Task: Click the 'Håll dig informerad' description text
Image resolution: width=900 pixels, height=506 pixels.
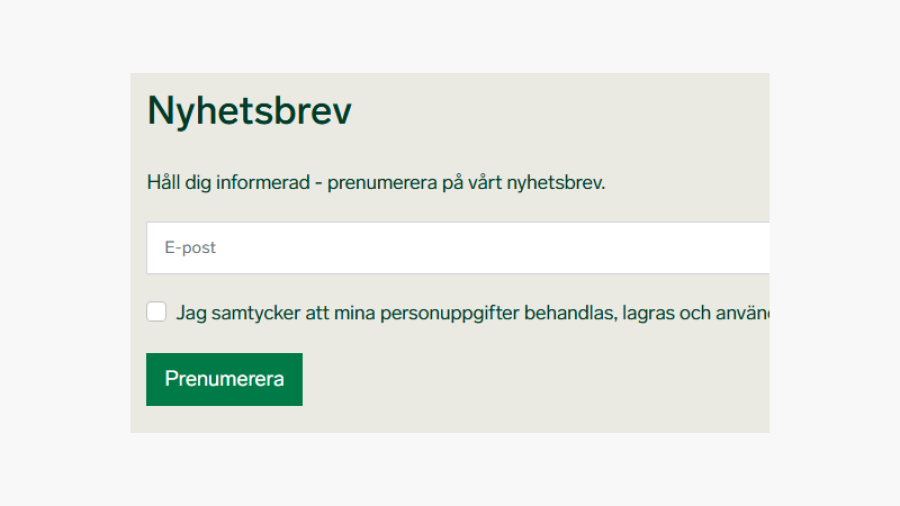Action: (x=376, y=182)
